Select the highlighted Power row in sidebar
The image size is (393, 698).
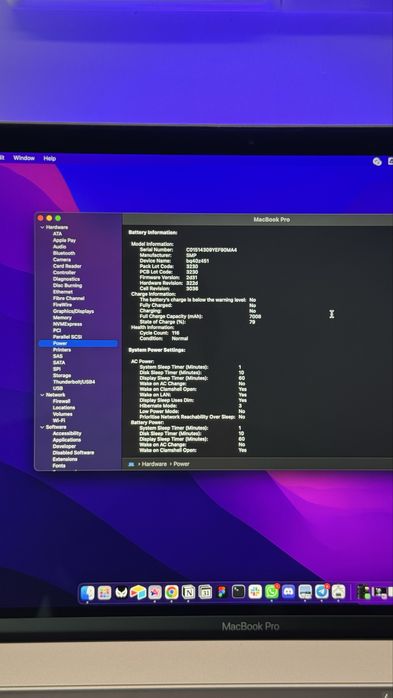pos(78,344)
